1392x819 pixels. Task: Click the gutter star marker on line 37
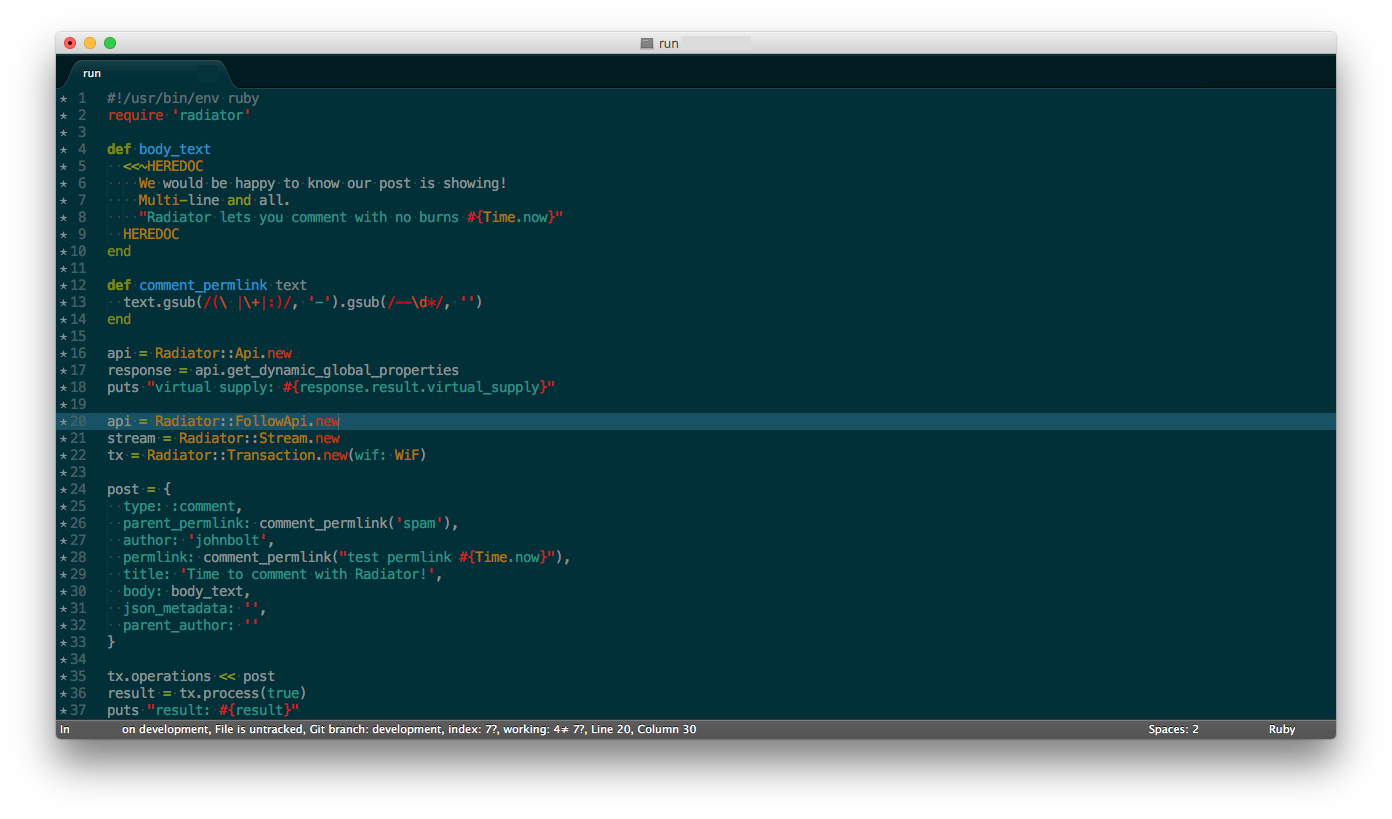[63, 711]
